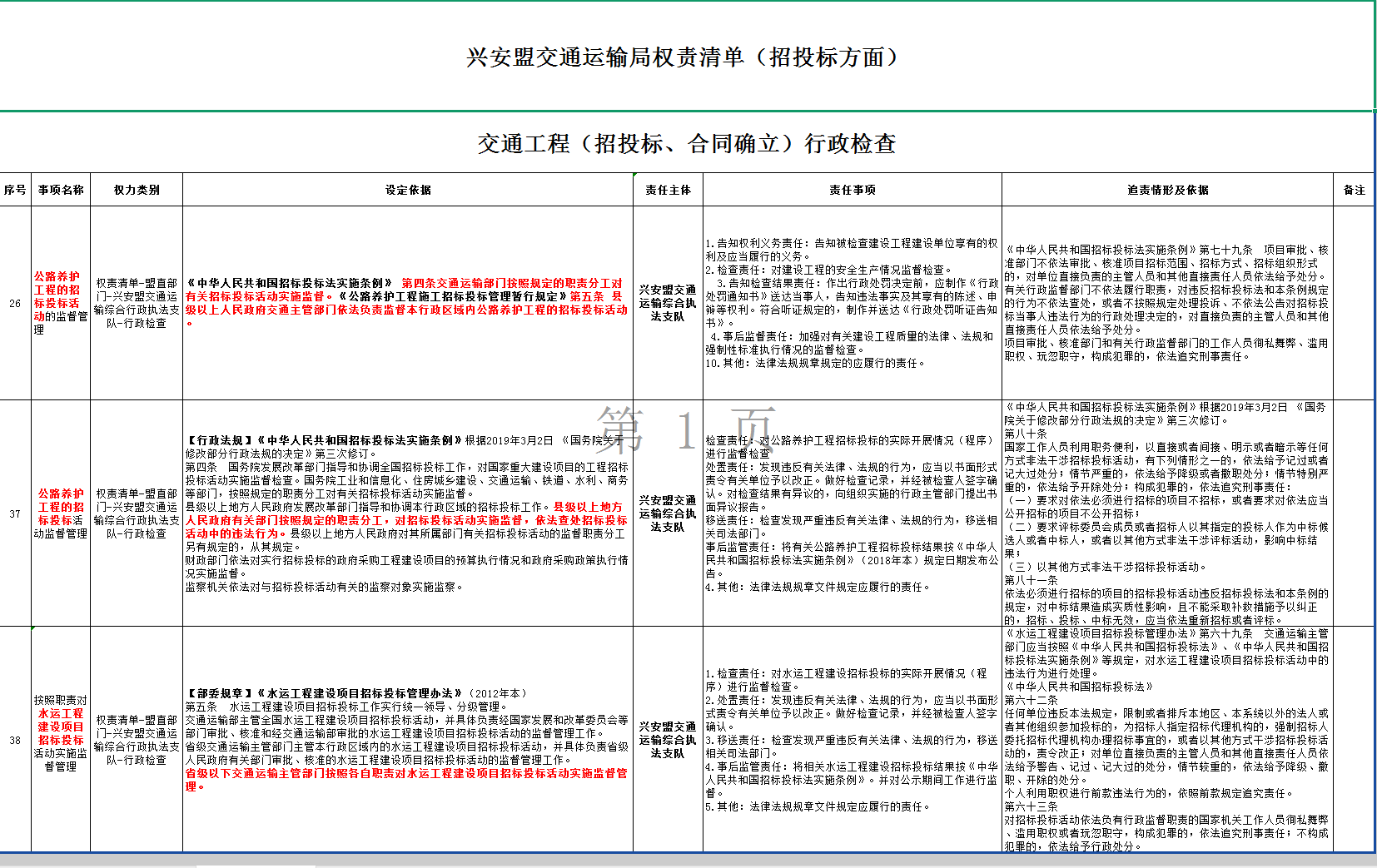
Task: Select the empty 备注 cell in row 26
Action: [1354, 303]
